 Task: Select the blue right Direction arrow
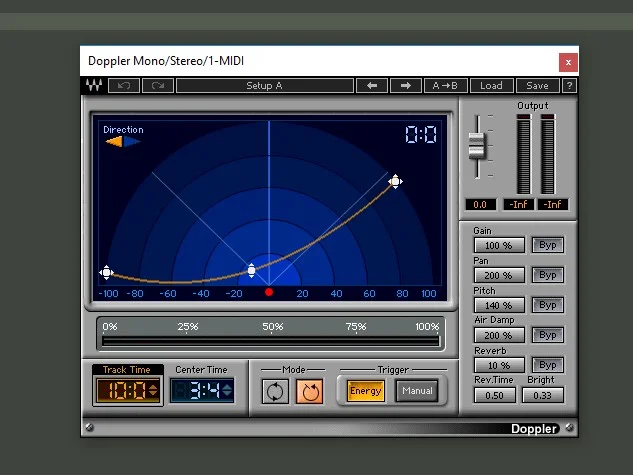tap(132, 142)
